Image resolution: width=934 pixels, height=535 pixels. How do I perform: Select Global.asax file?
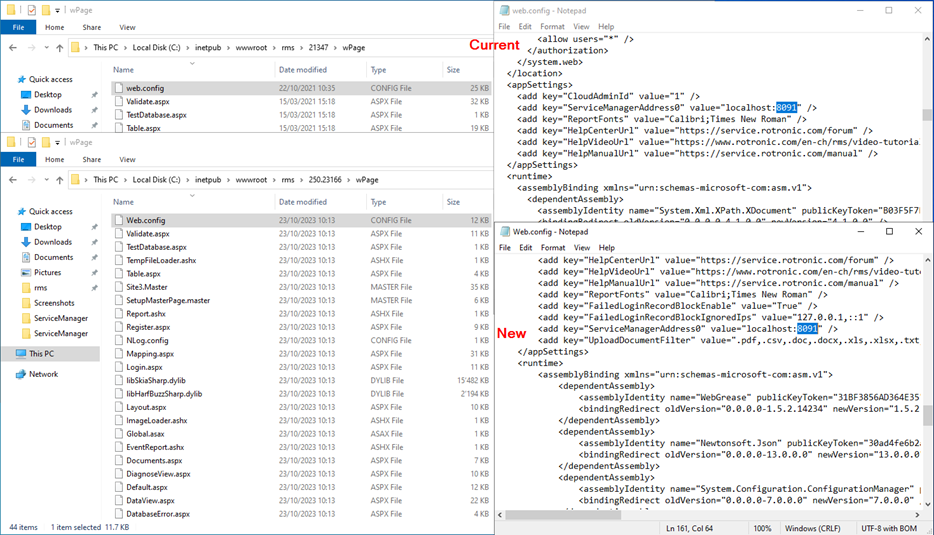301,434
